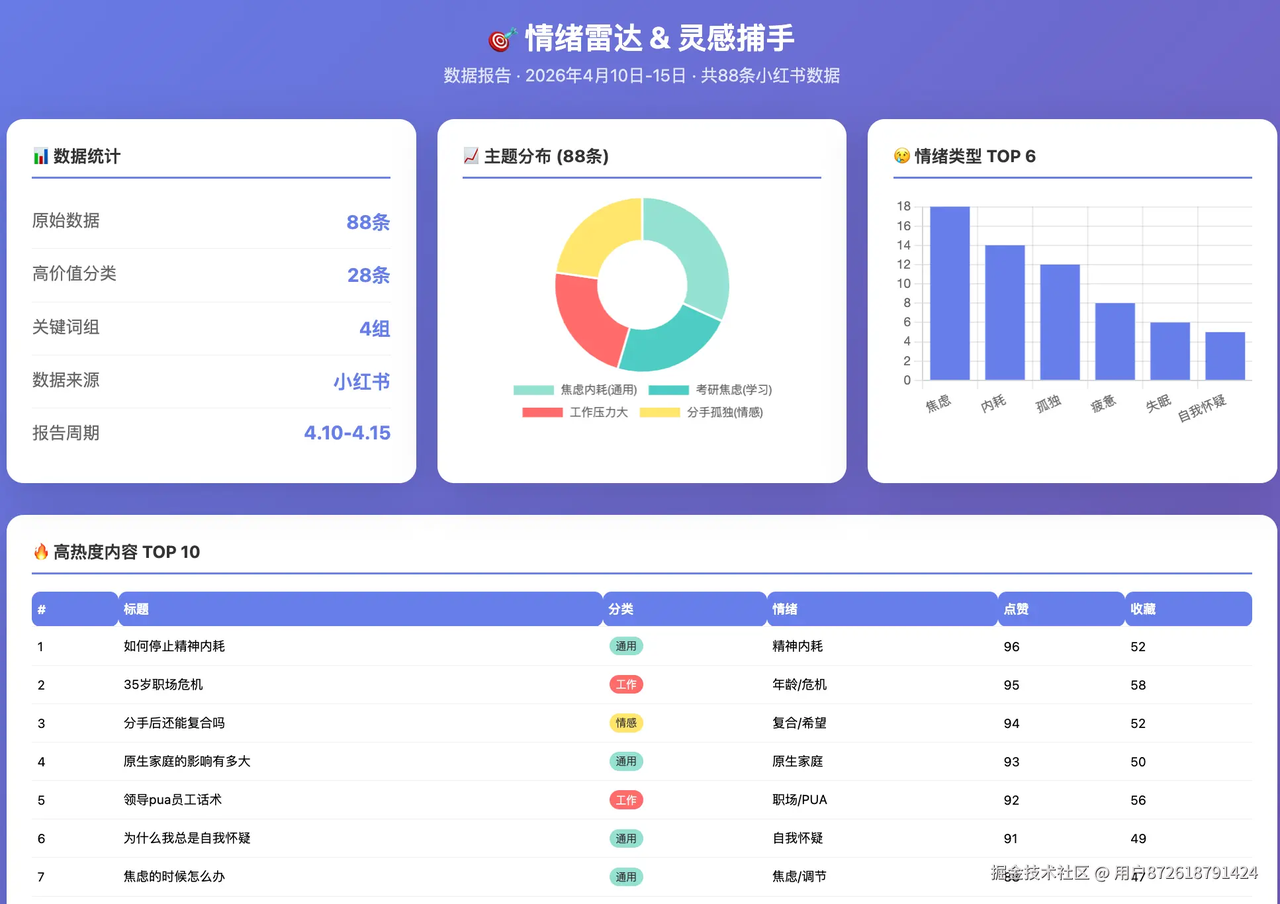Click the report subtitle with date range
The image size is (1280, 904).
click(642, 76)
